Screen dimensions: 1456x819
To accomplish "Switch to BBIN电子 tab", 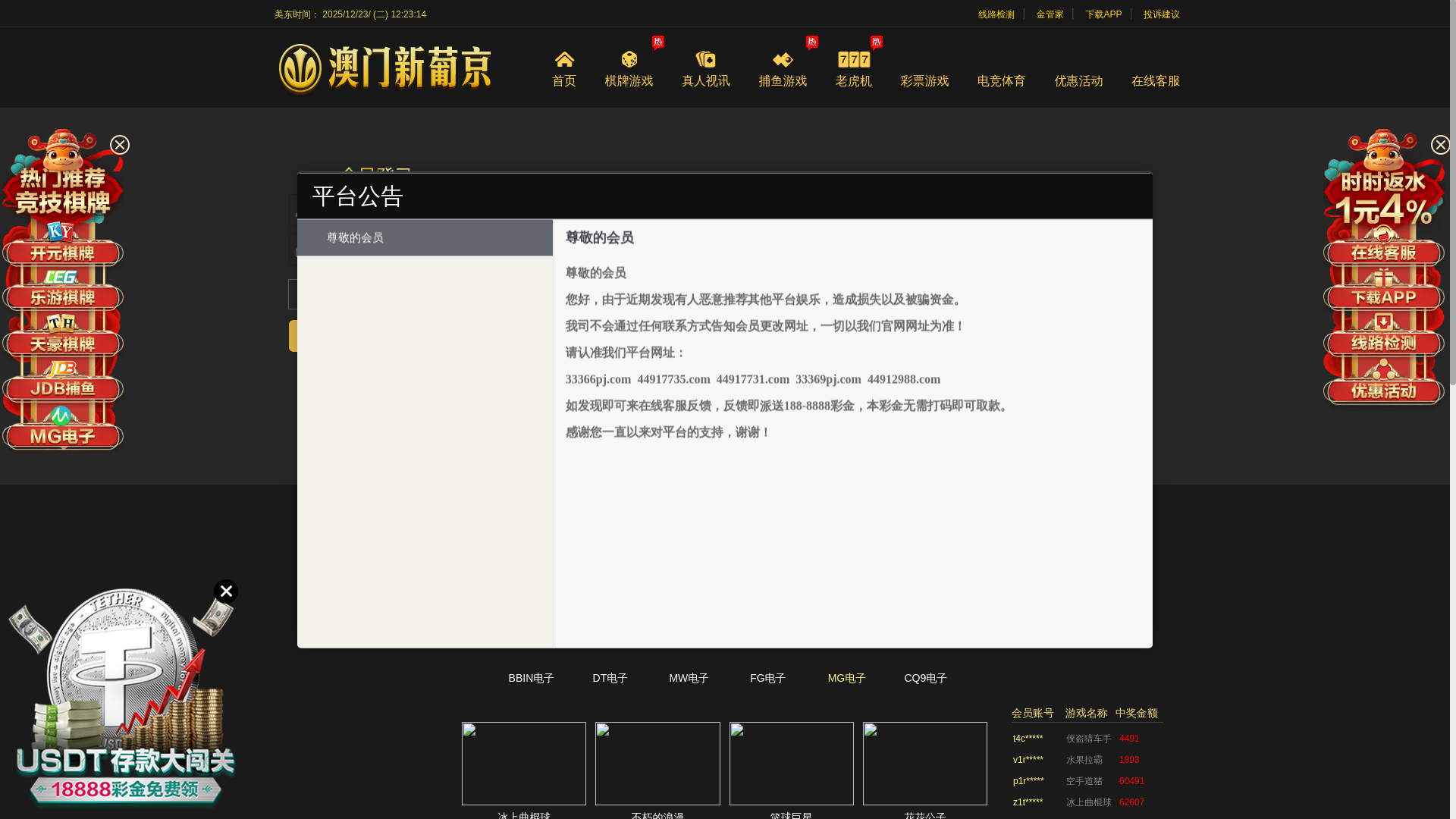I will [x=531, y=678].
